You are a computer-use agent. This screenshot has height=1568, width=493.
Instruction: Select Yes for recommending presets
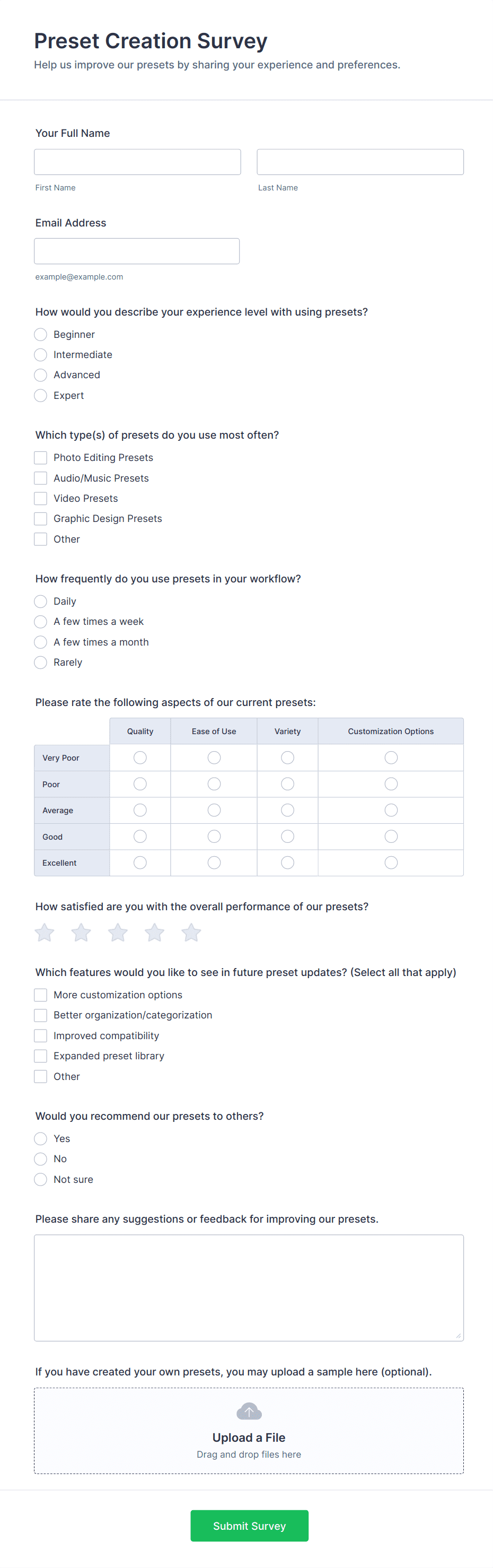[x=40, y=1138]
